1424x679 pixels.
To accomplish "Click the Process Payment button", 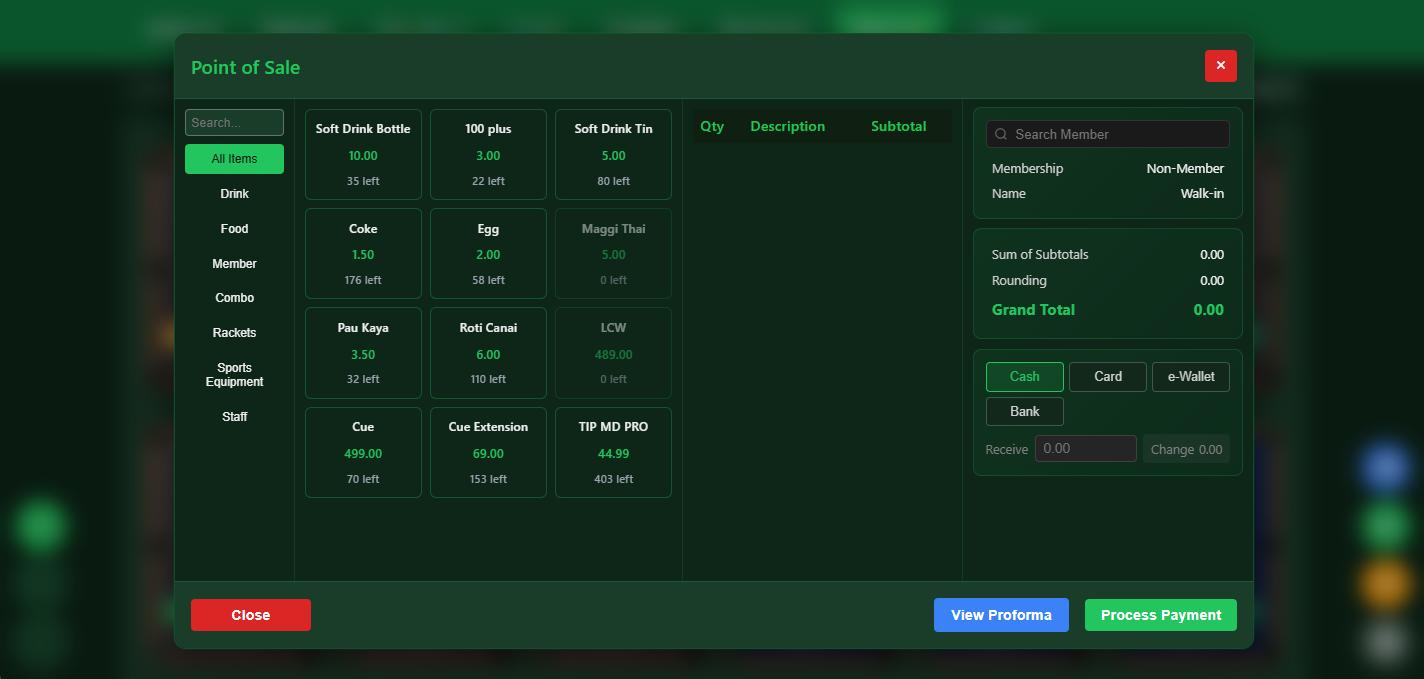I will pos(1160,615).
